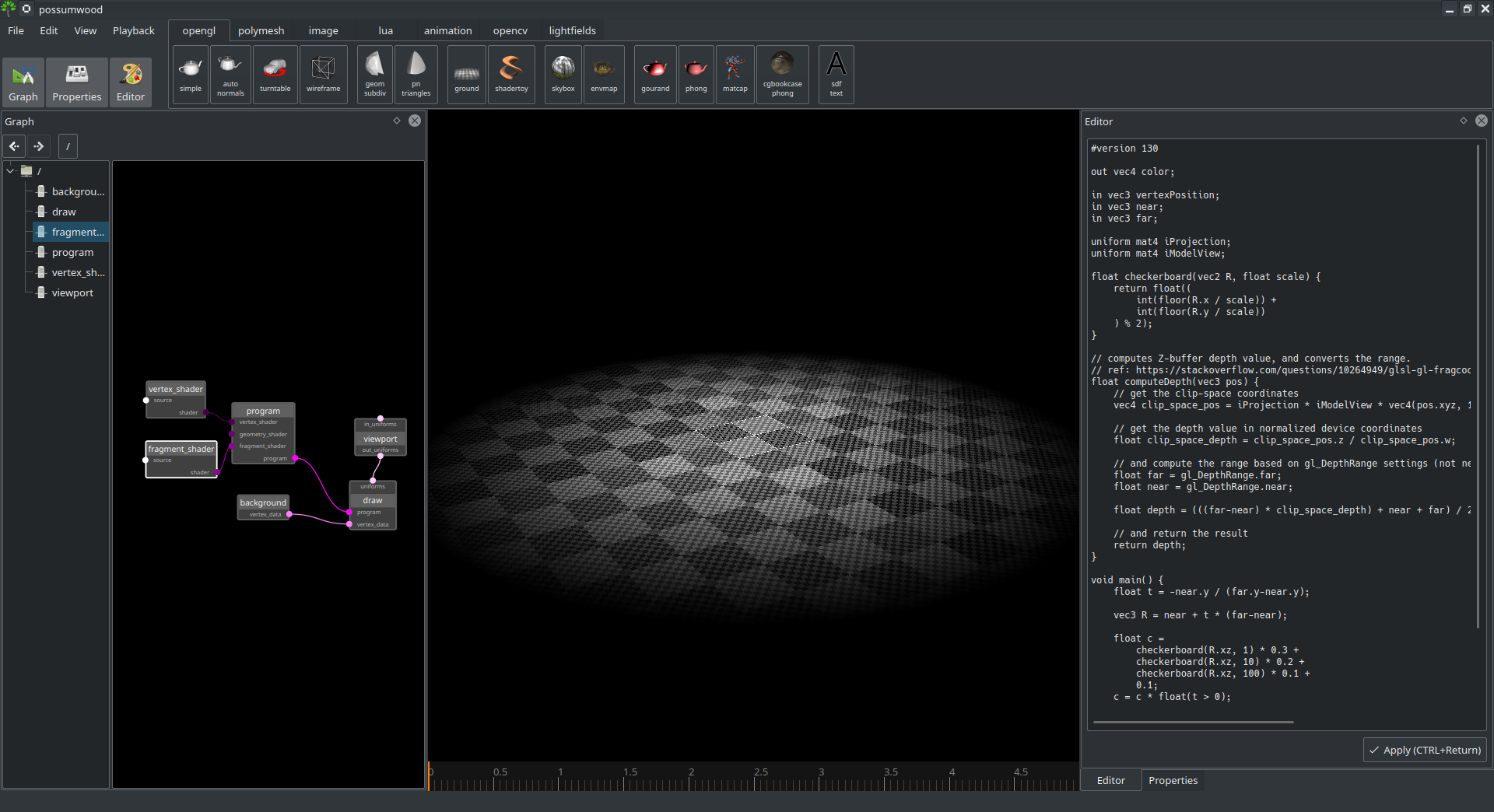
Task: Choose the matcap shader icon
Action: click(x=735, y=75)
